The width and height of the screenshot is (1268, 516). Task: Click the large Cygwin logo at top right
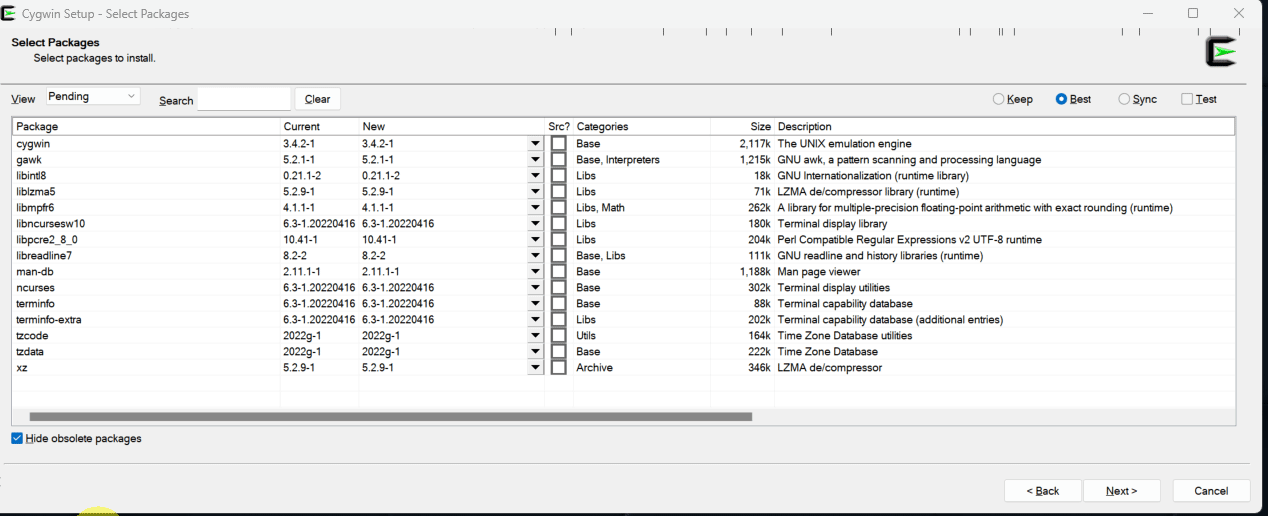[1221, 52]
